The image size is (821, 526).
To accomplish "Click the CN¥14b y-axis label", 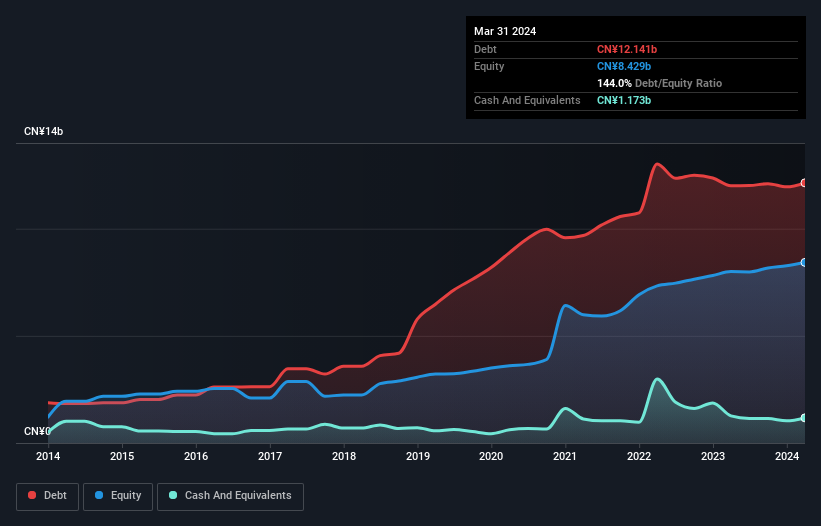I will tap(43, 131).
